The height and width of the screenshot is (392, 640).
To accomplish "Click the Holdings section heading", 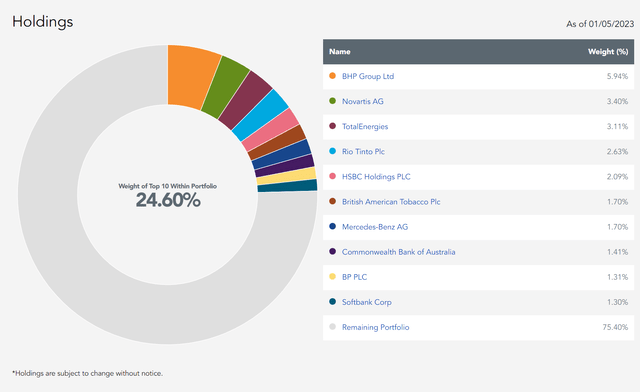I will point(42,22).
